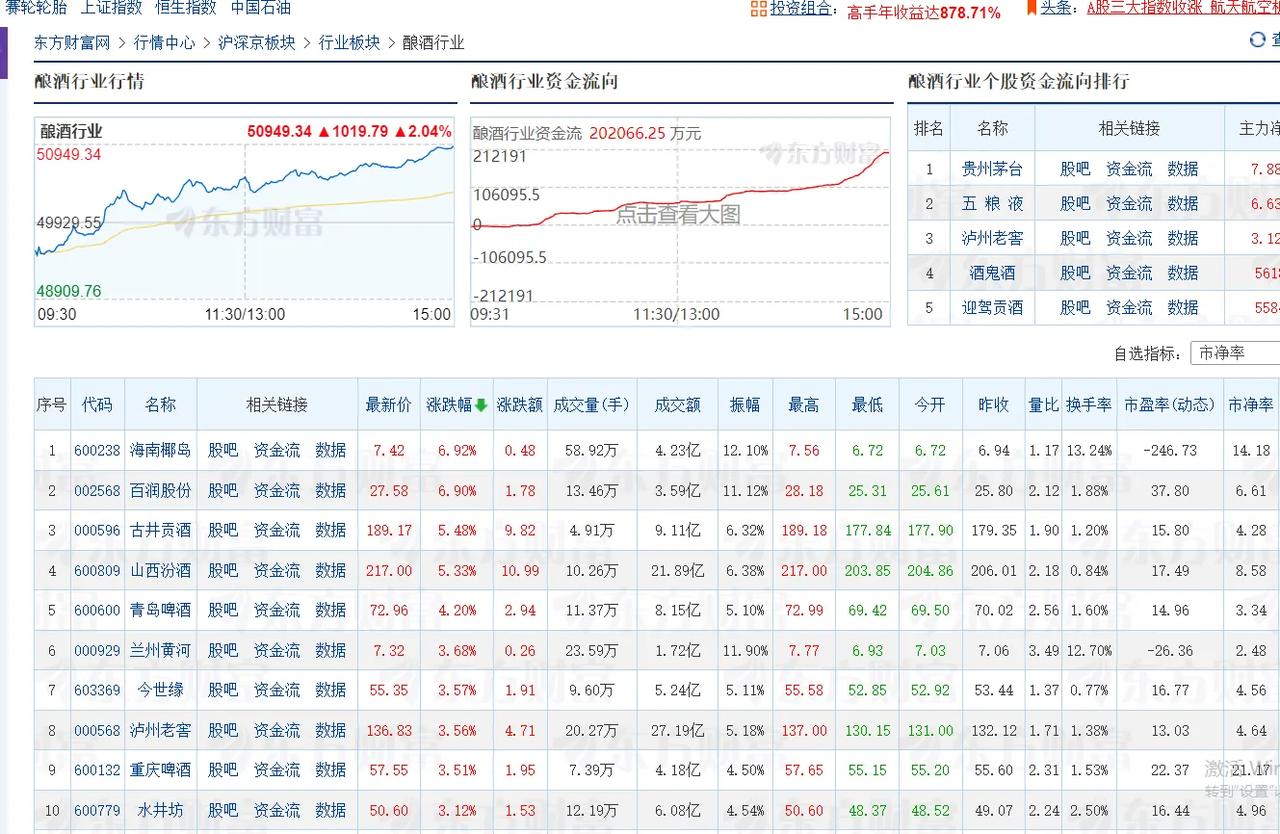
Task: Open 泸州老窖 in the fund flow ranking
Action: (992, 239)
